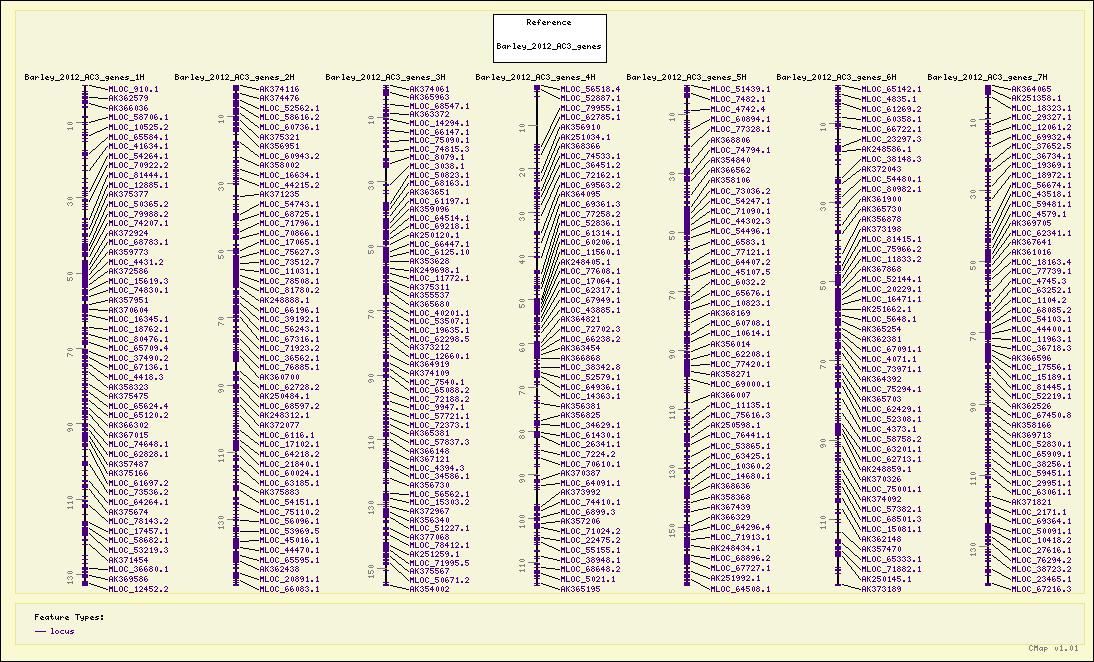Select locus AK374116 on chromosome 2H
The width and height of the screenshot is (1094, 662).
pyautogui.click(x=279, y=89)
